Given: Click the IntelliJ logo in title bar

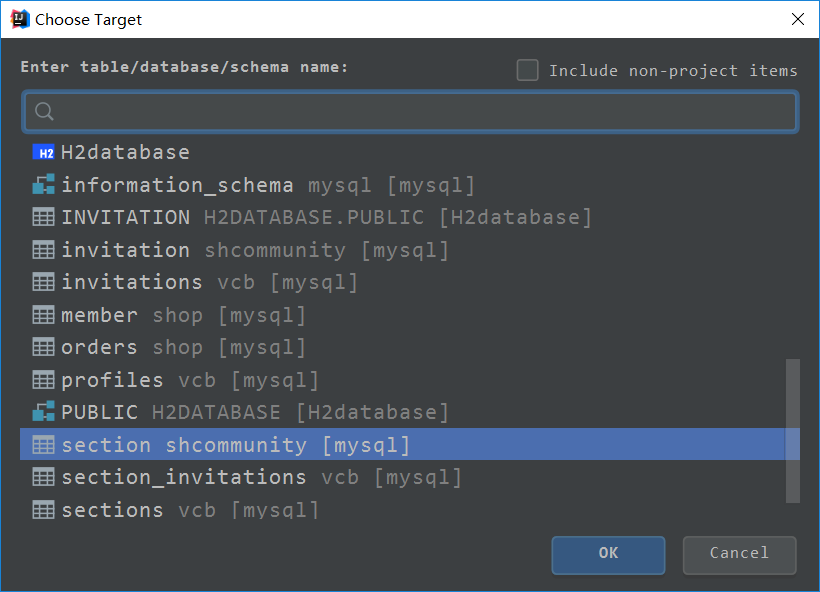Looking at the screenshot, I should (20, 19).
